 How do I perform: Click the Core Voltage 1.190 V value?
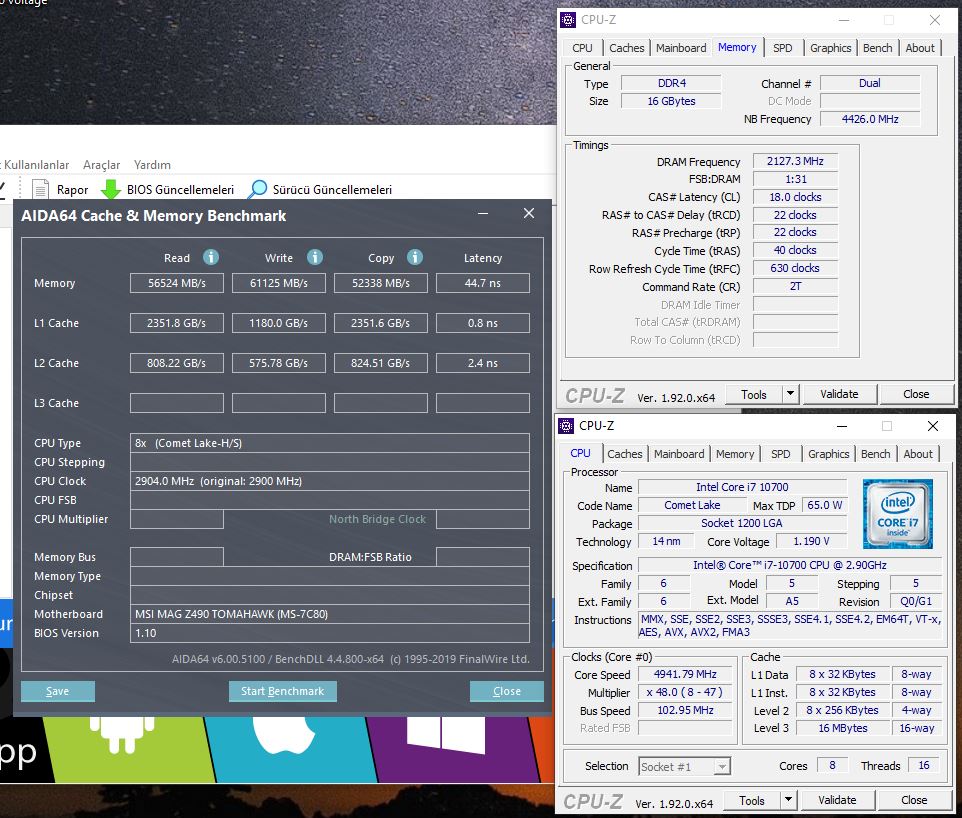[x=811, y=541]
